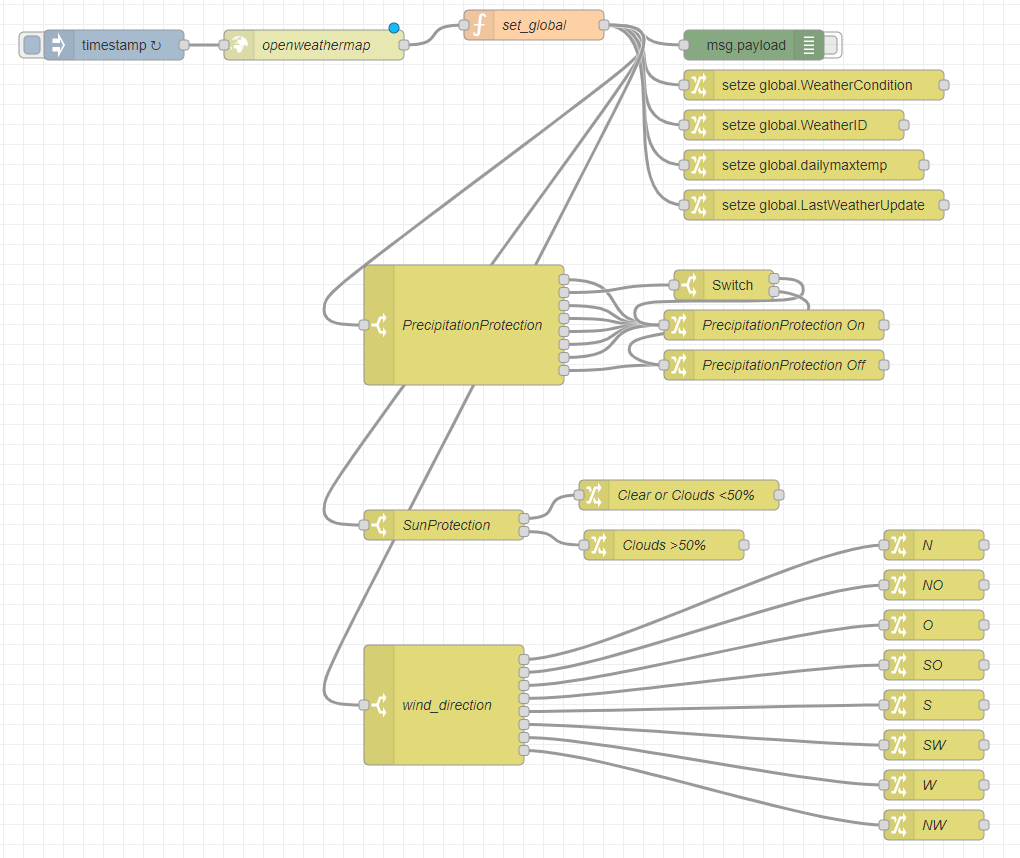Image resolution: width=1020 pixels, height=858 pixels.
Task: Select the setze global.dailymaxtemp node
Action: pos(810,165)
